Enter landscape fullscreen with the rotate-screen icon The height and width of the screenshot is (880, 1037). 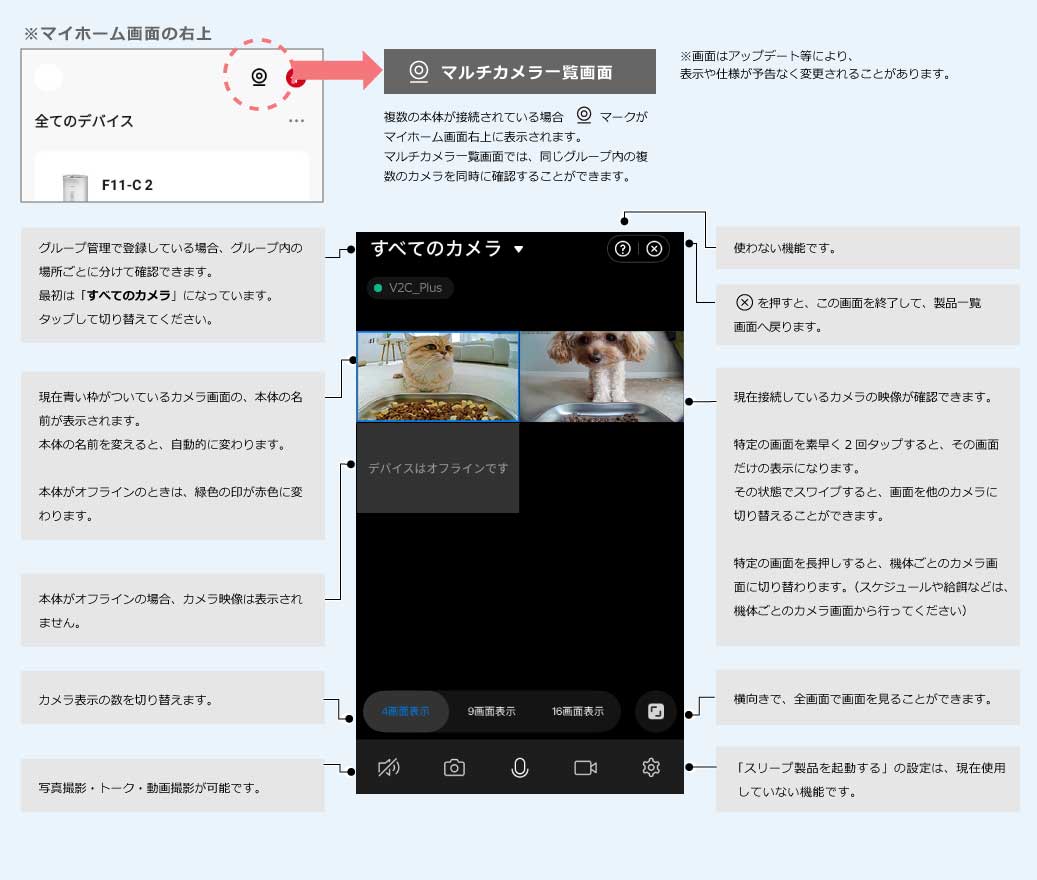click(657, 711)
